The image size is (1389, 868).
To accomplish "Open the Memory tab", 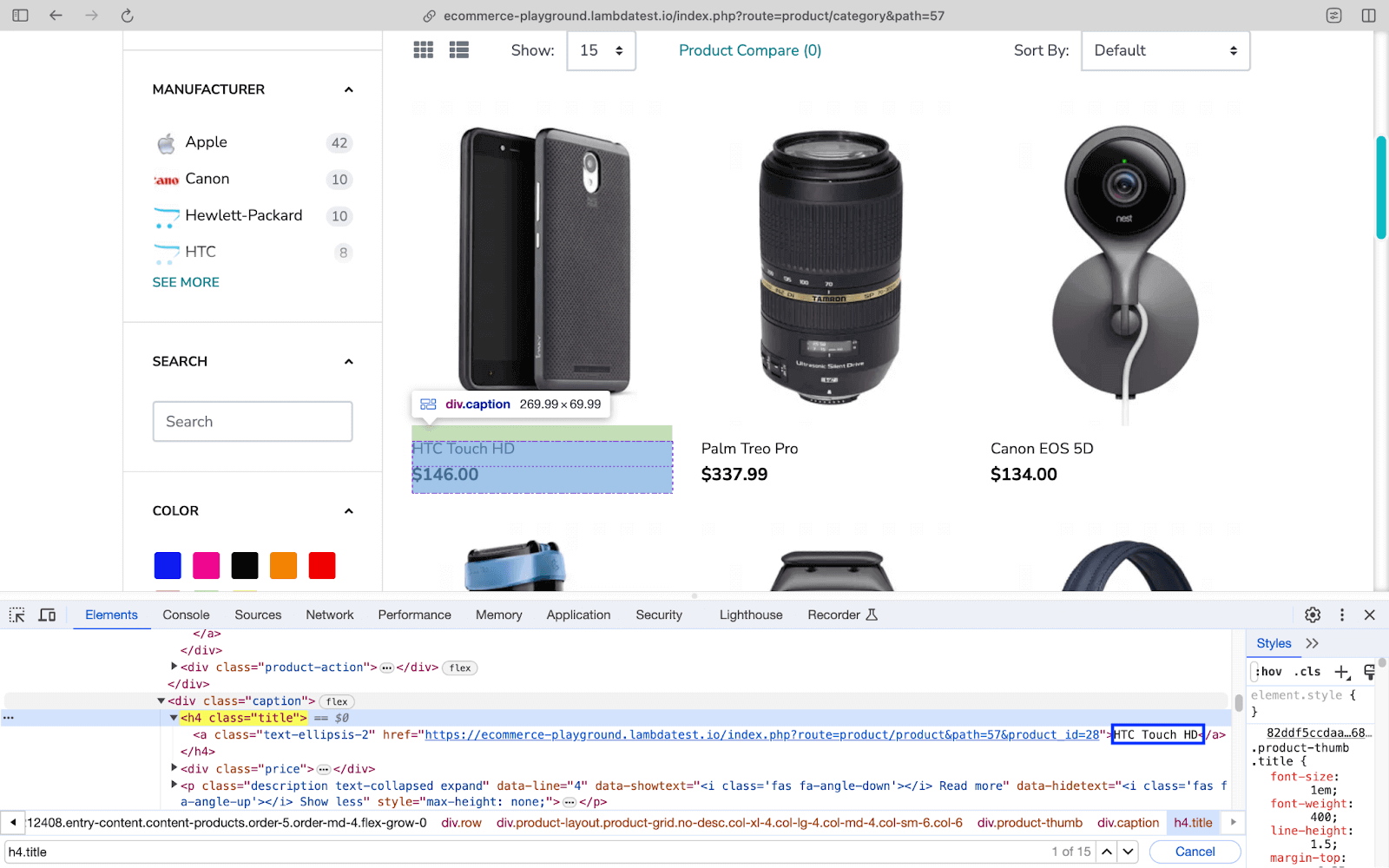I will [x=499, y=615].
